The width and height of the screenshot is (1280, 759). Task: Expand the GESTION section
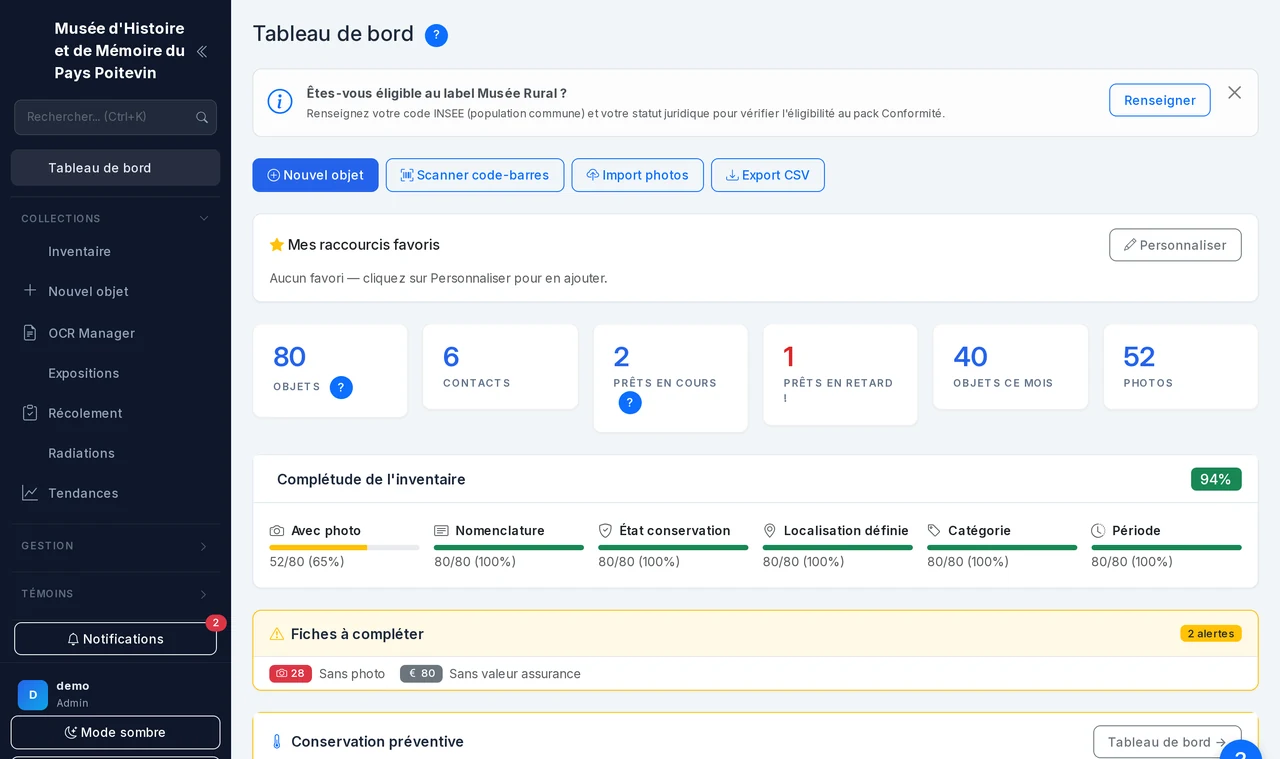[115, 546]
